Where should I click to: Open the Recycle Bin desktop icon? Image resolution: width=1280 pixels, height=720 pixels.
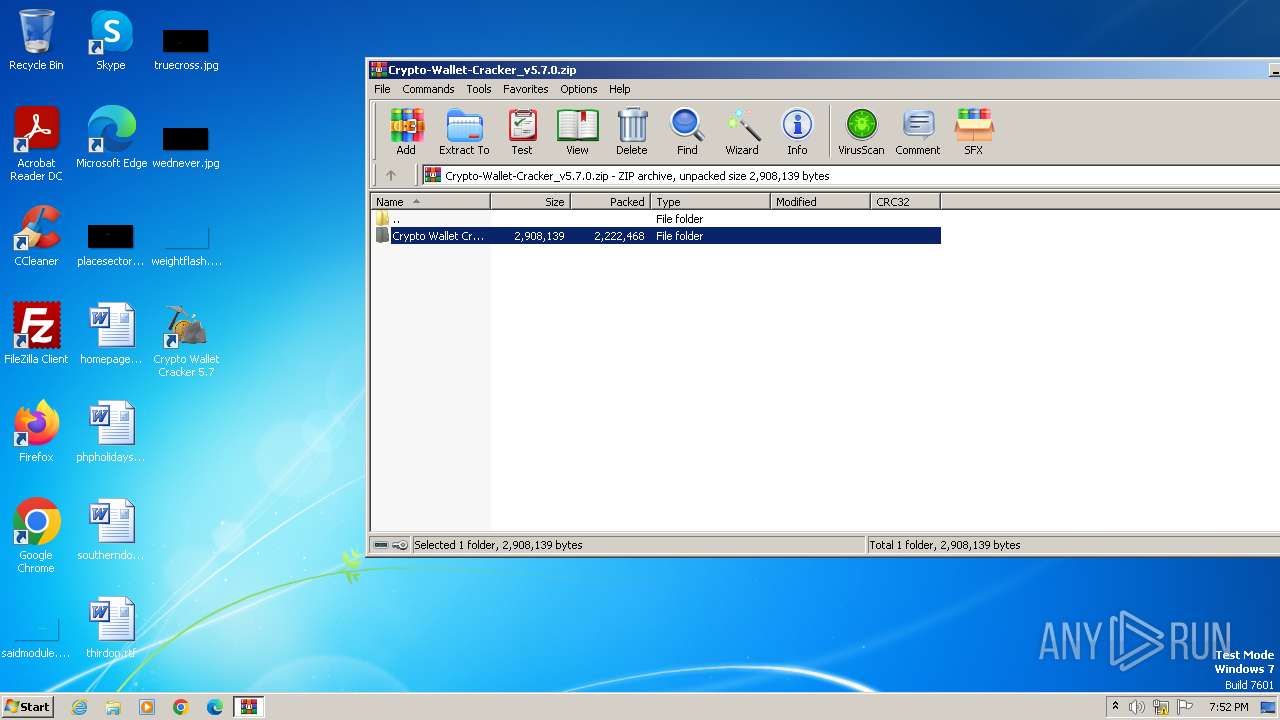coord(36,40)
